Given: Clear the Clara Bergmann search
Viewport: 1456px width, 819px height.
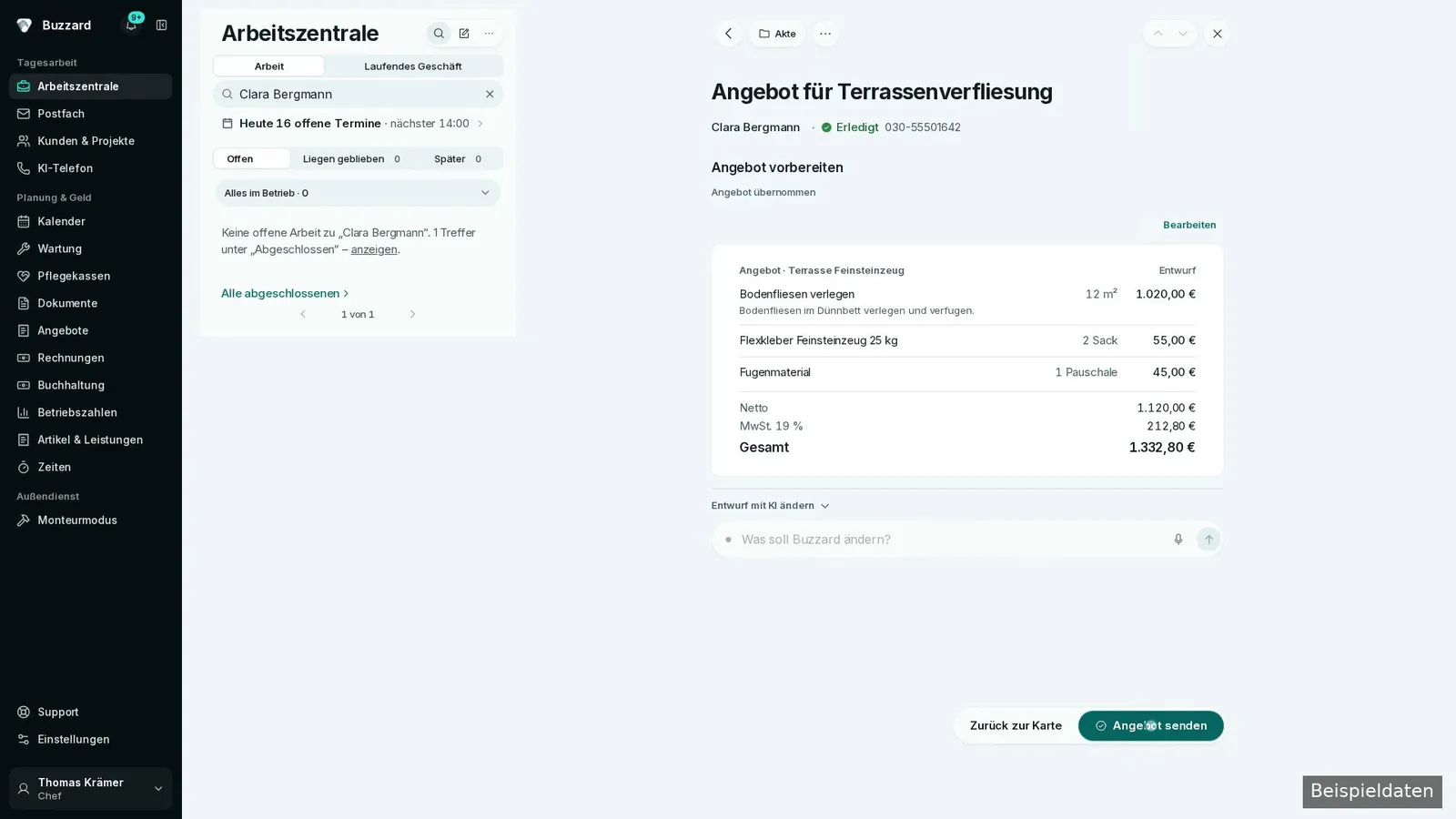Looking at the screenshot, I should (490, 94).
